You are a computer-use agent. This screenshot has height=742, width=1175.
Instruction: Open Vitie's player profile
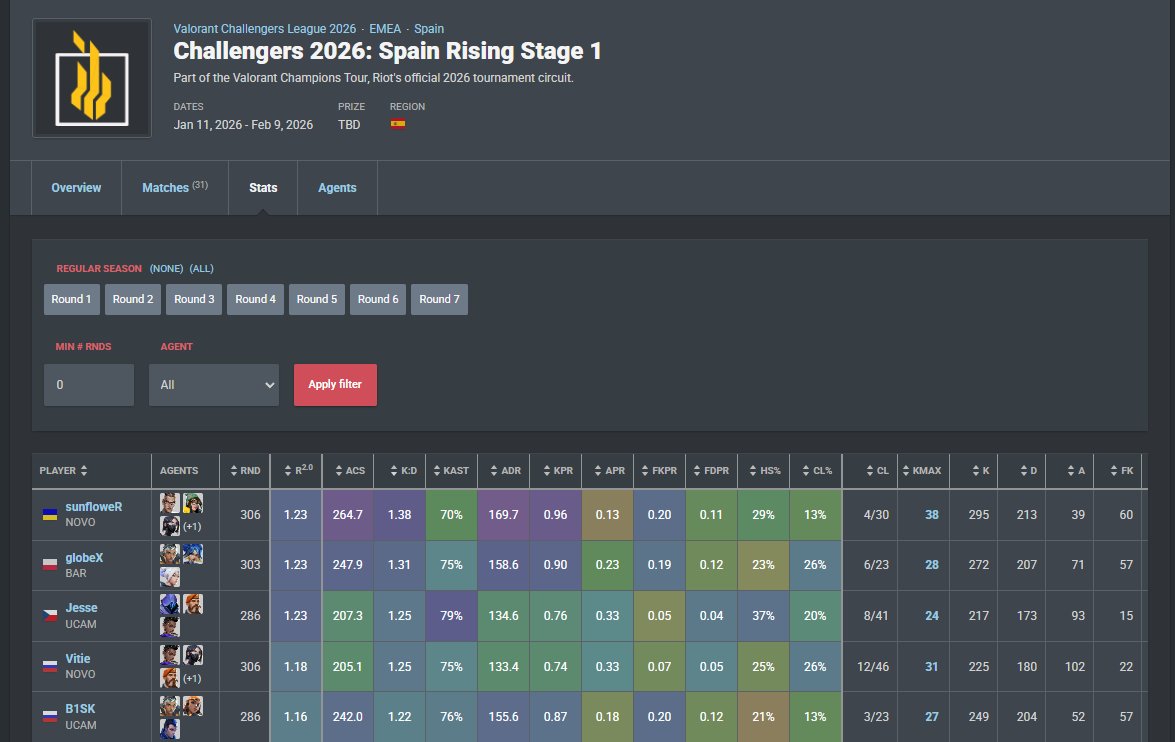(x=77, y=659)
